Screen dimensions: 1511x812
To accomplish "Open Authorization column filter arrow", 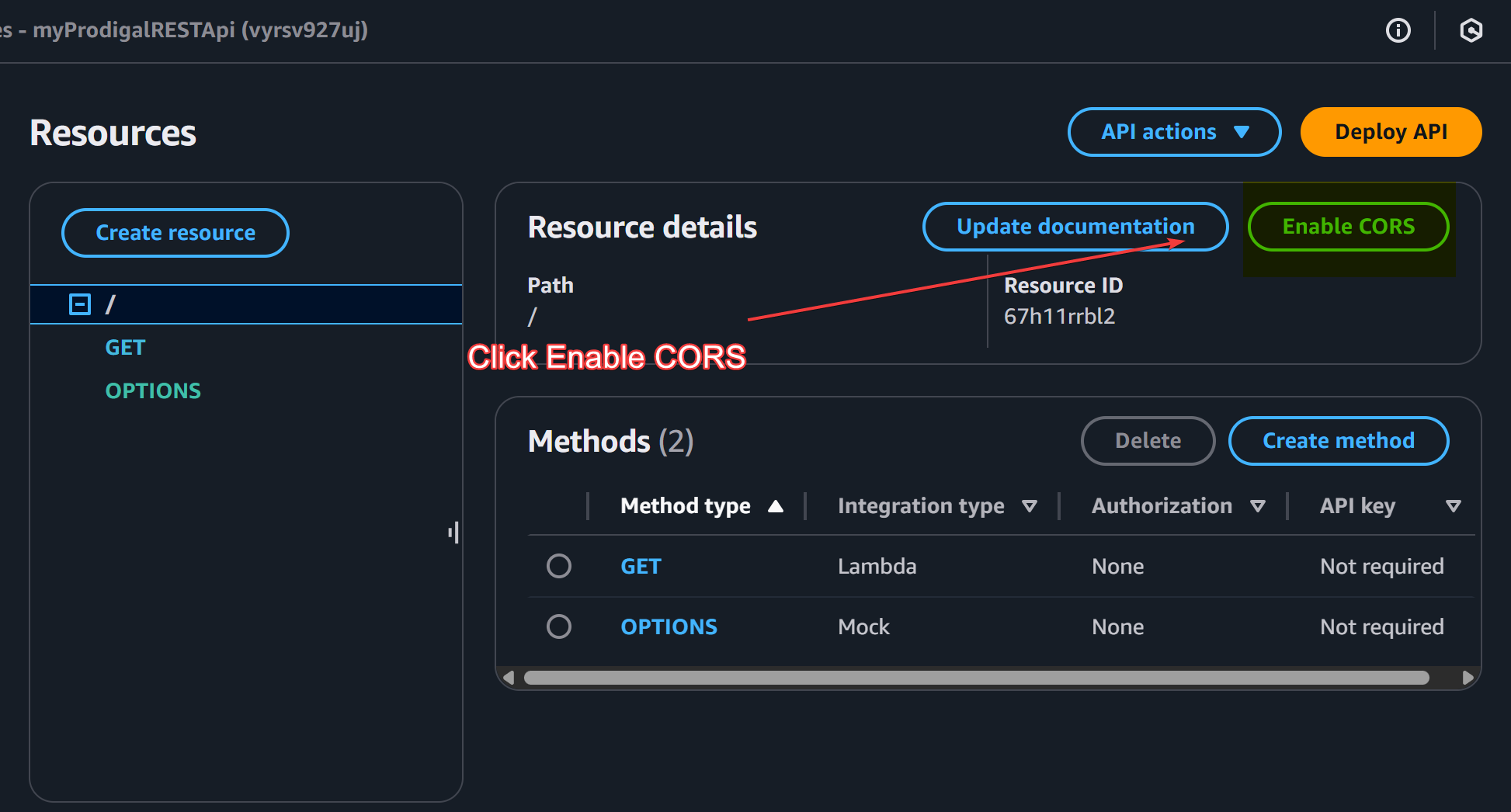I will pyautogui.click(x=1258, y=506).
